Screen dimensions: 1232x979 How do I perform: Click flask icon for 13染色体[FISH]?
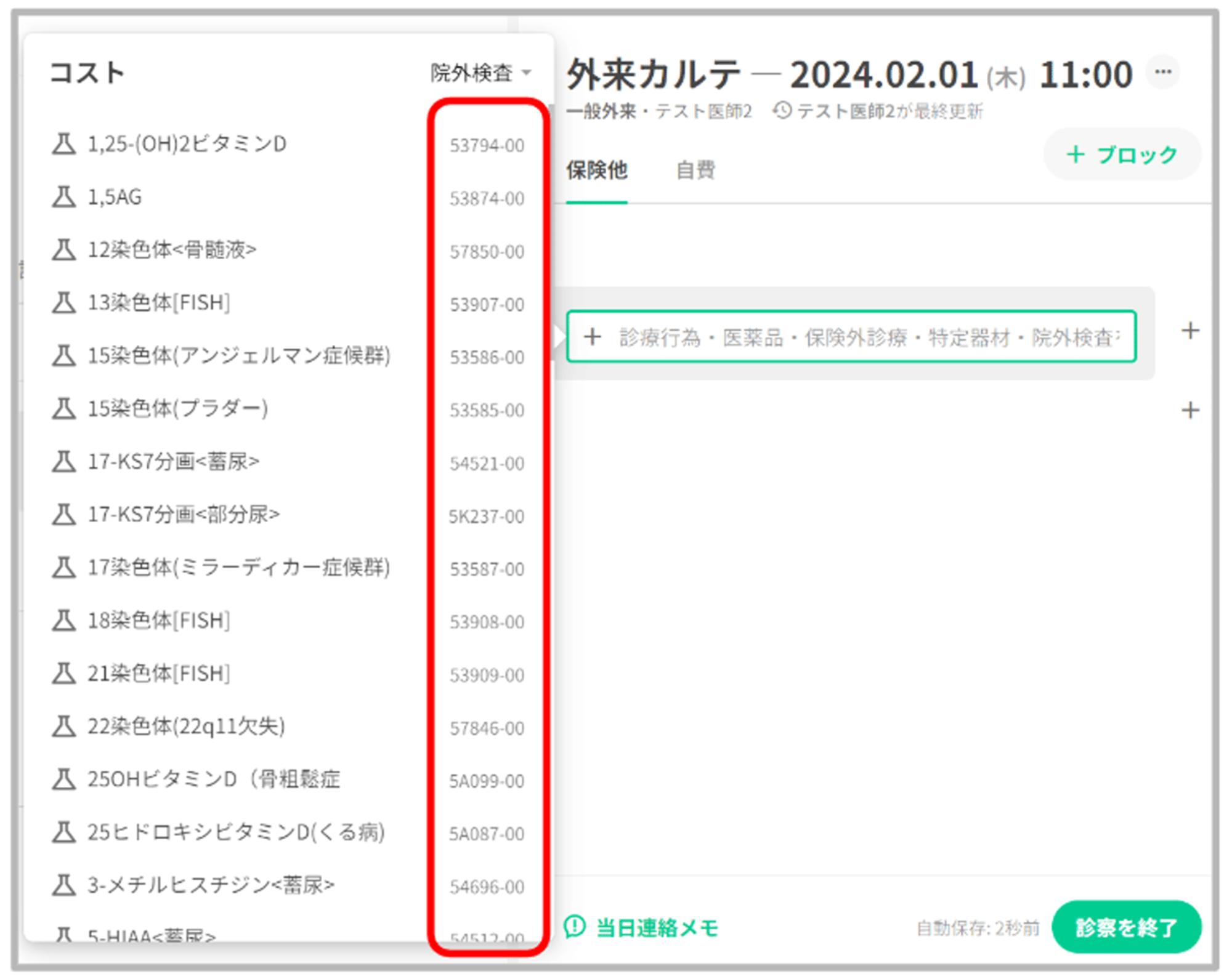tap(63, 303)
